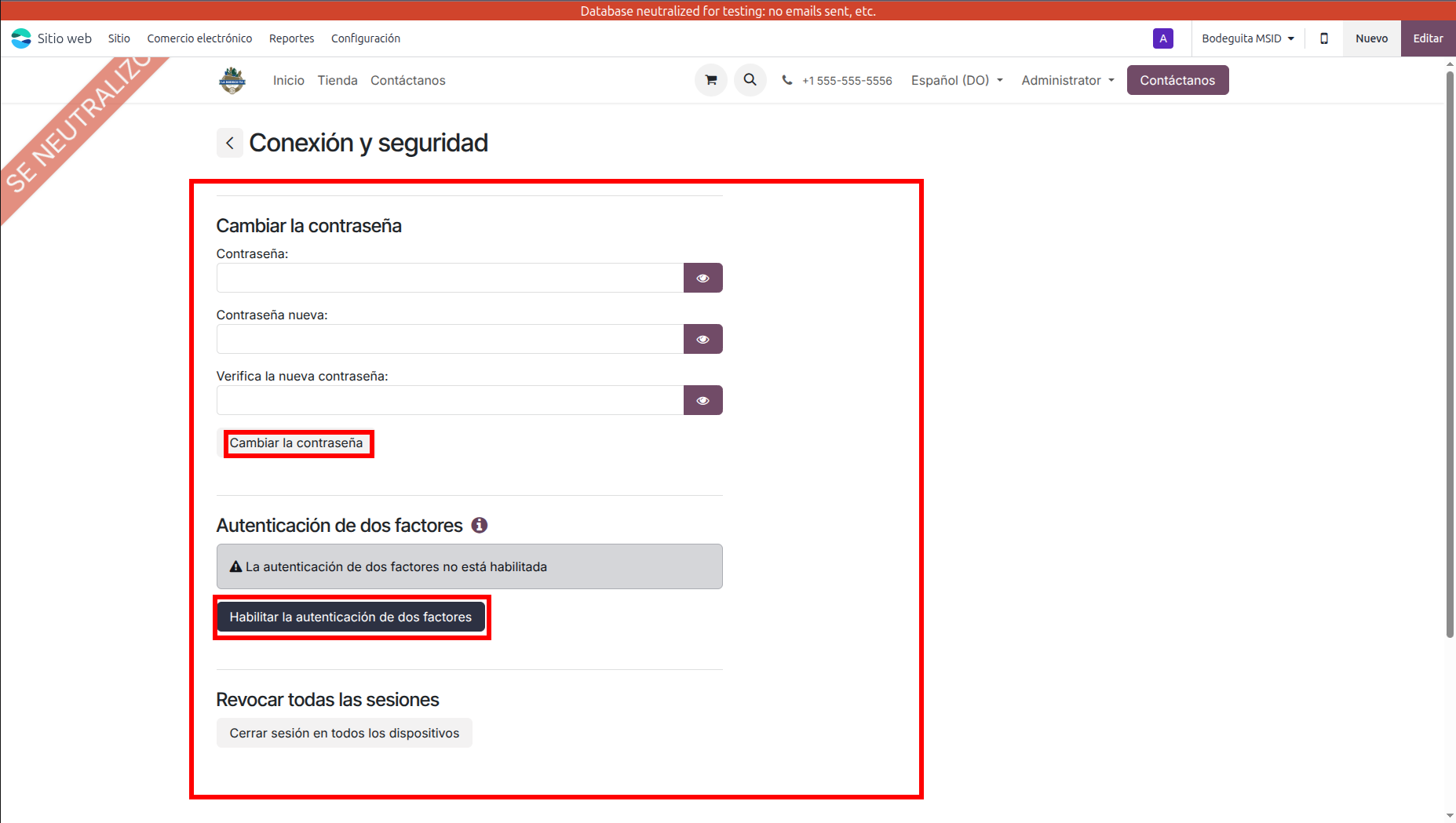Screen dimensions: 1456x823
Task: Click the page vertical scrollbar
Action: 1449,353
